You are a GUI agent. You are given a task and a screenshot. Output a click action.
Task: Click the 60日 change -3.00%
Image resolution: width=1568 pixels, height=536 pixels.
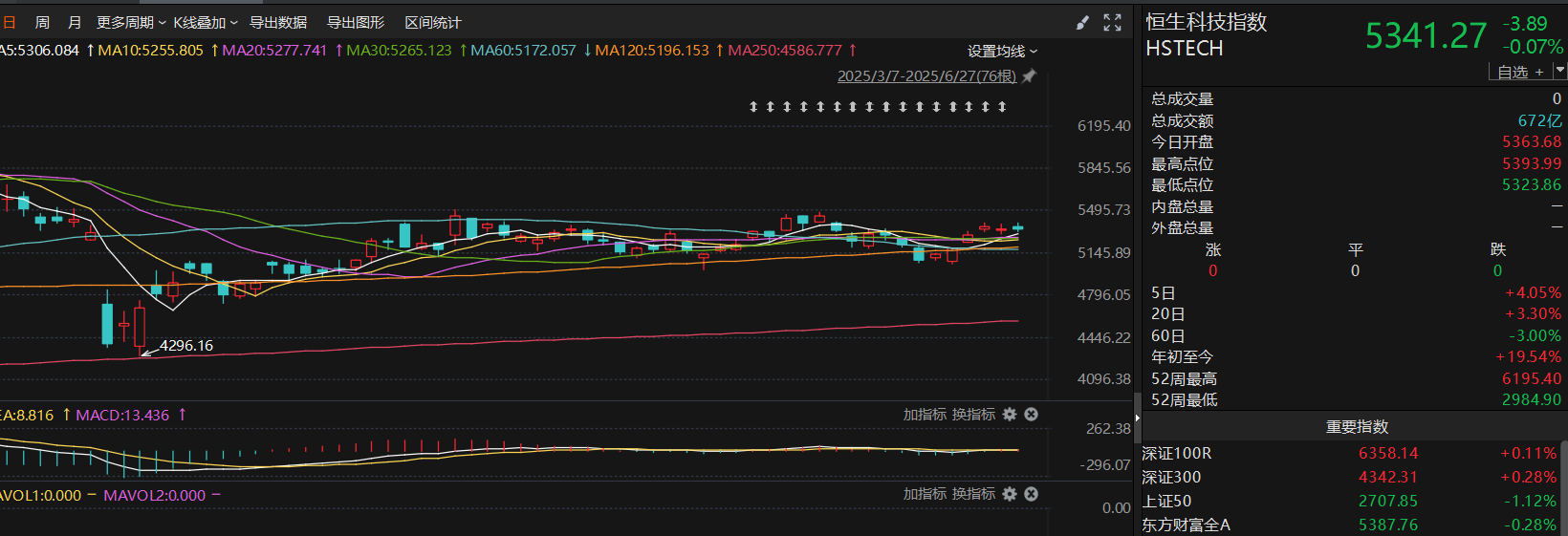click(1535, 336)
